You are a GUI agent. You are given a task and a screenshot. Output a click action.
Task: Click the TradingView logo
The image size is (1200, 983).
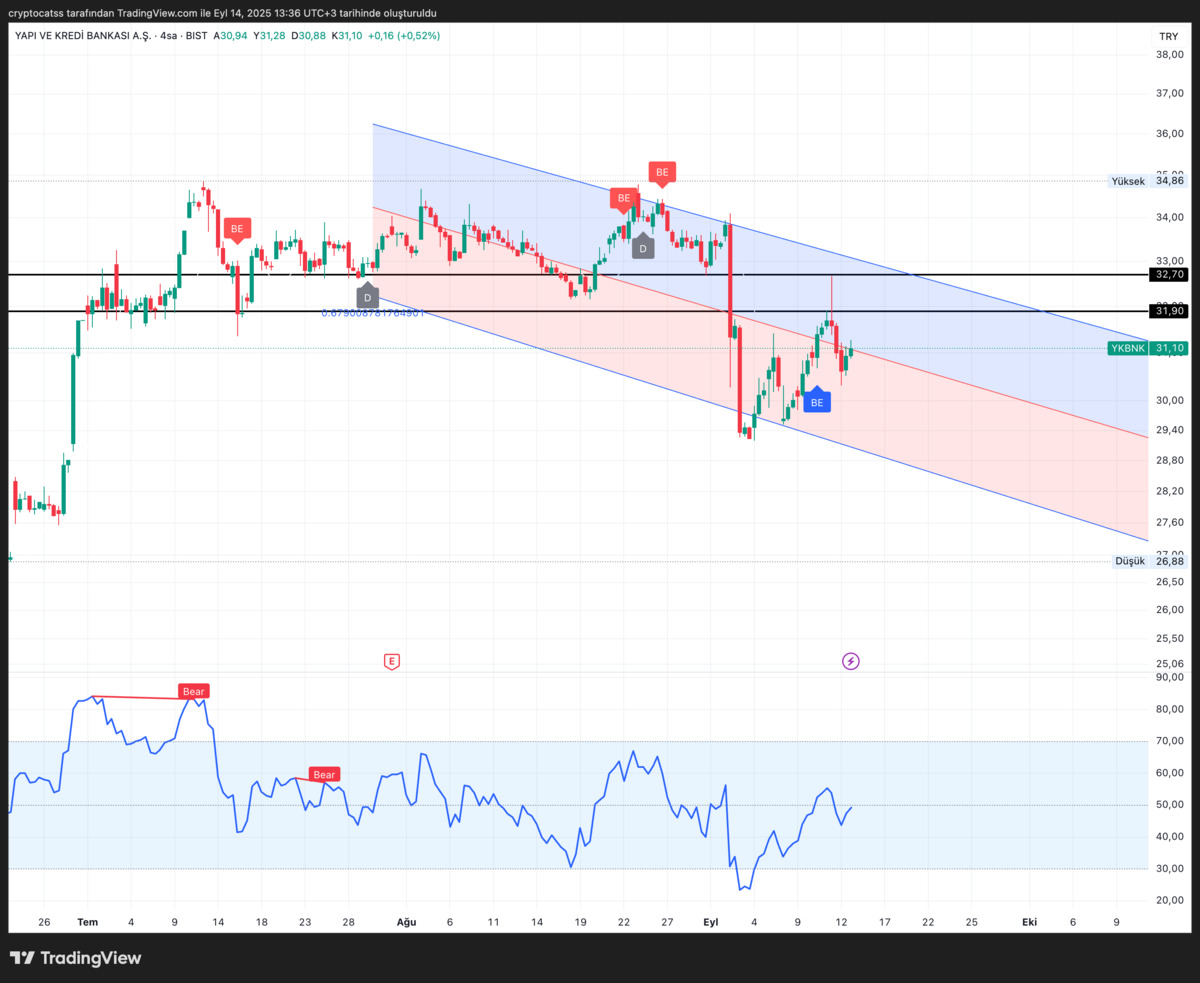coord(76,958)
